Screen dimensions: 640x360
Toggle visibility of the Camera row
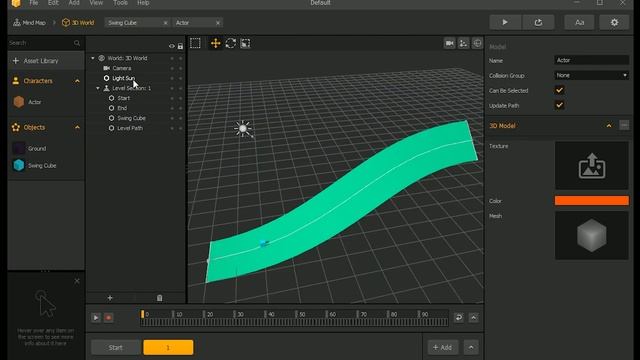coord(171,68)
